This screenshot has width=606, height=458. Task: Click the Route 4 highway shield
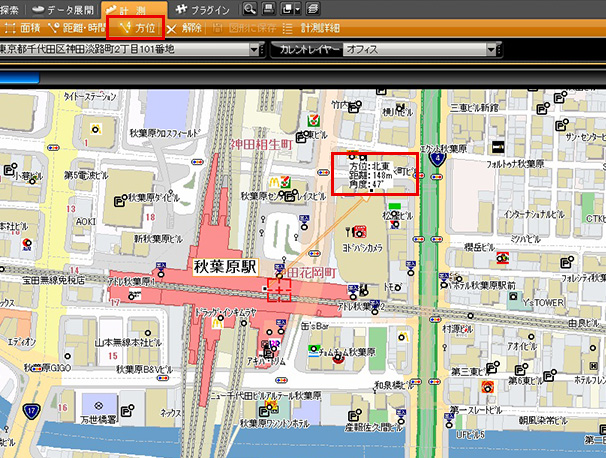tap(437, 158)
